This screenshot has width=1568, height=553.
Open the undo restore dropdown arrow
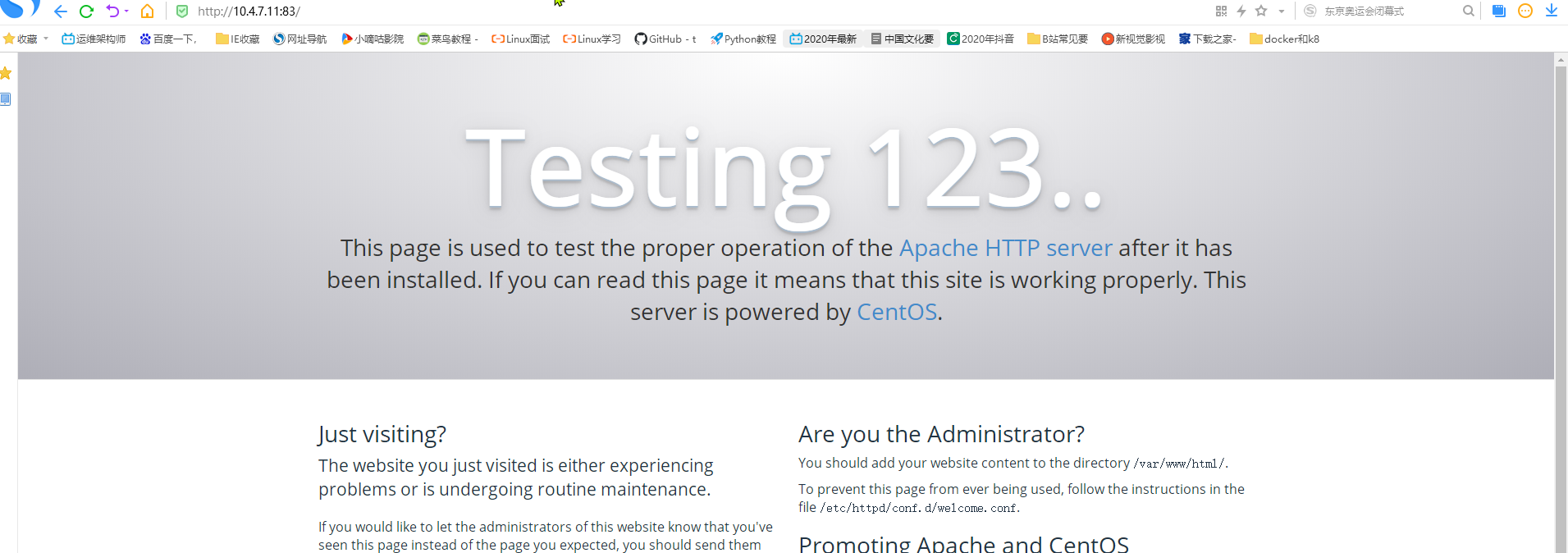pyautogui.click(x=126, y=11)
